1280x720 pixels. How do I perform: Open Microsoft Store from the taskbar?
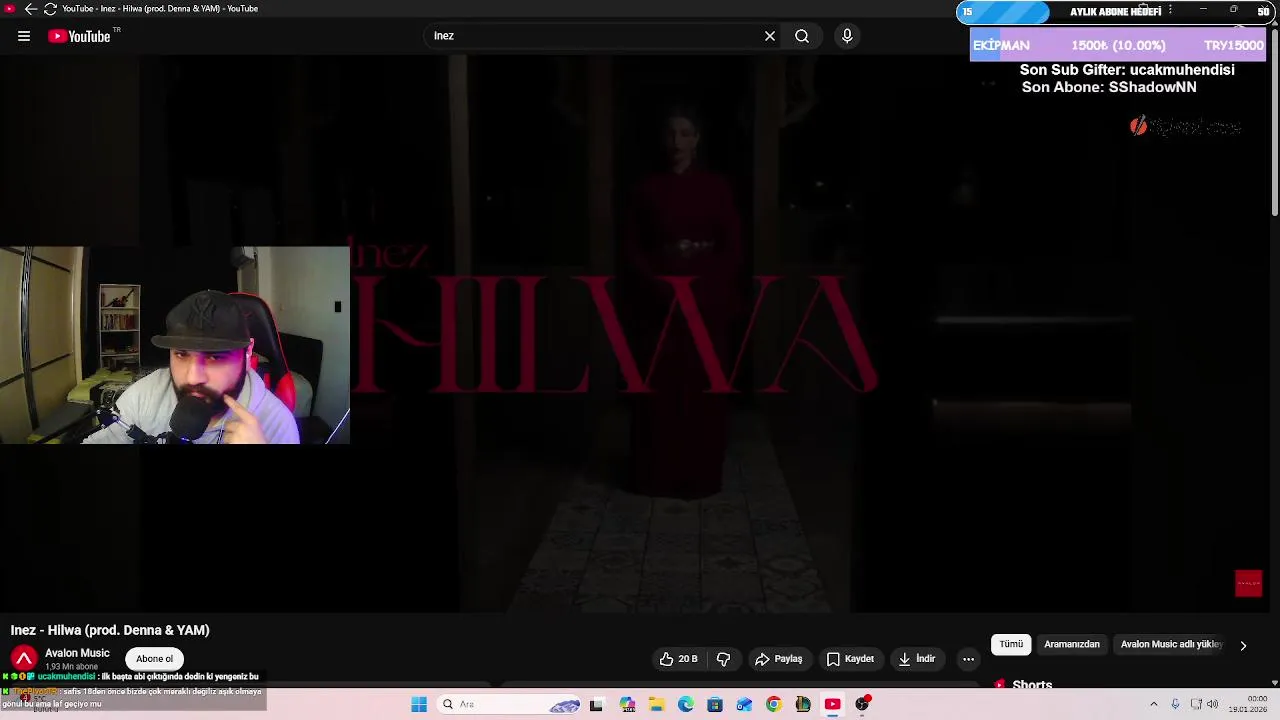[x=714, y=705]
